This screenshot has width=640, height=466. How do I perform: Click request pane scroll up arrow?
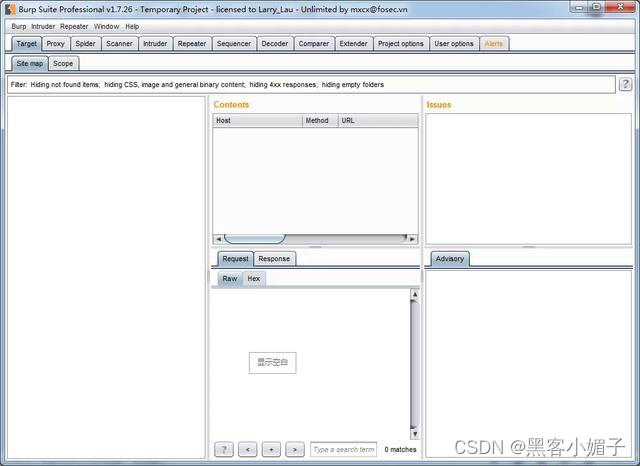click(415, 294)
